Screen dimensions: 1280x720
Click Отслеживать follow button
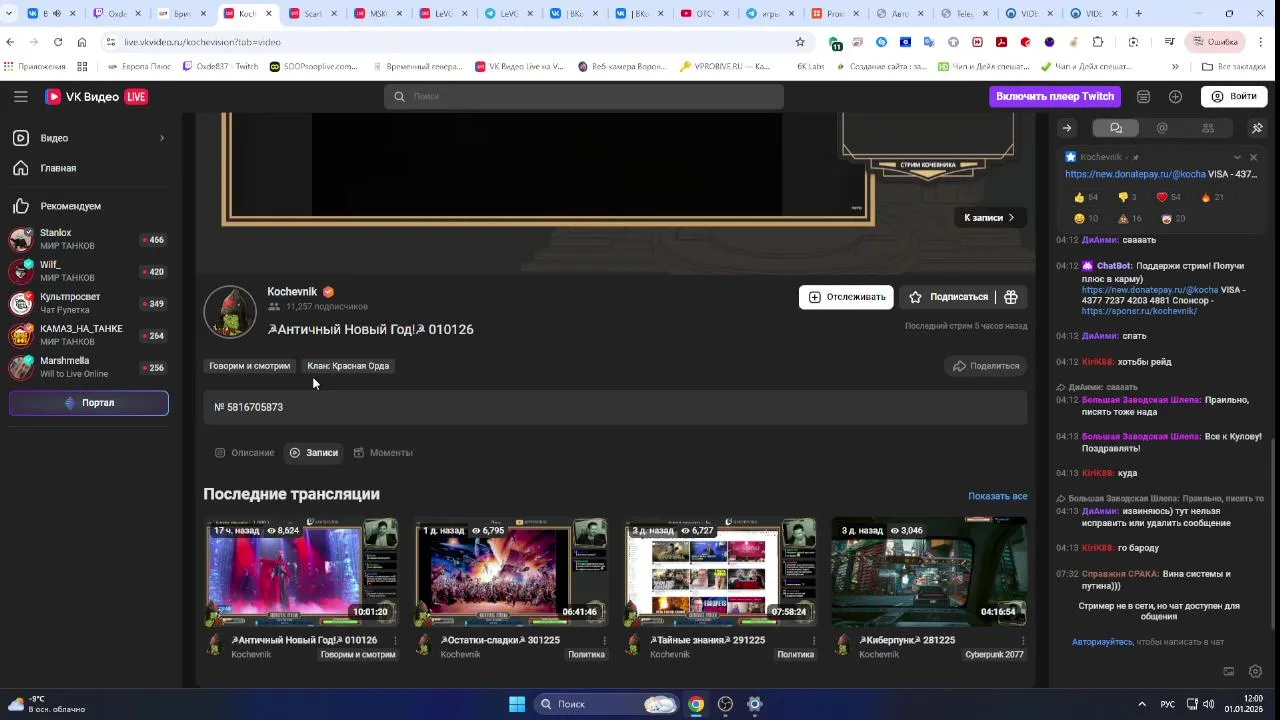tap(846, 297)
